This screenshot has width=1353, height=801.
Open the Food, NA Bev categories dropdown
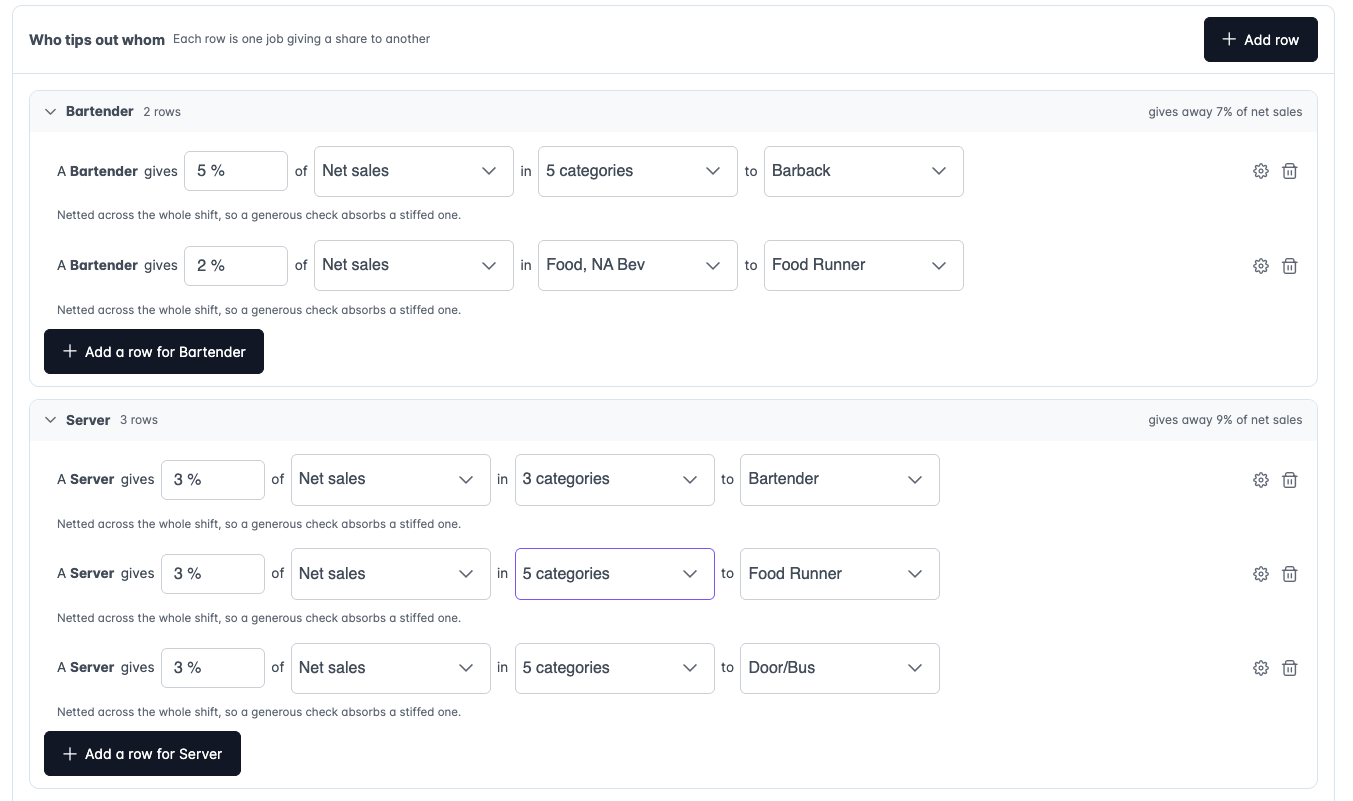638,265
